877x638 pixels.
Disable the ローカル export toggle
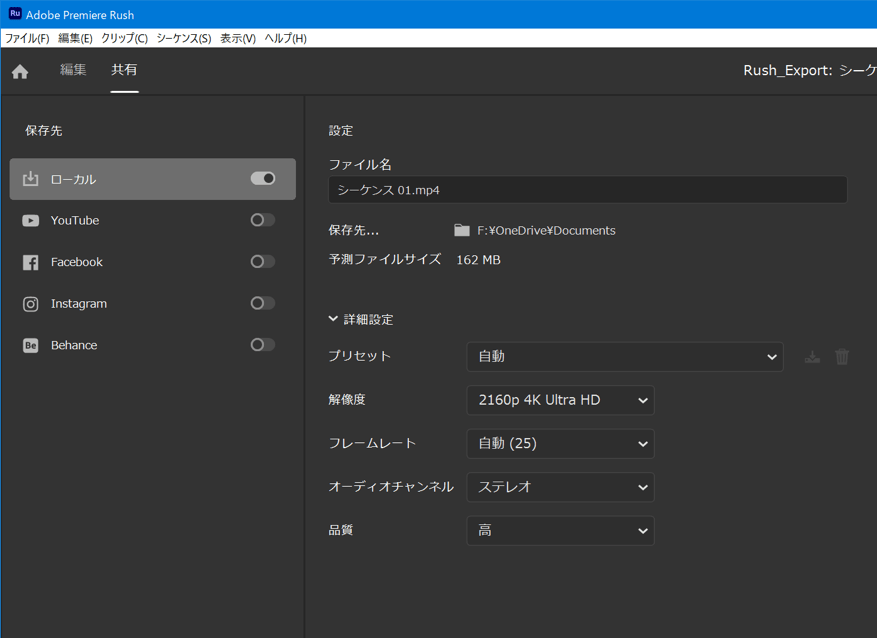coord(263,178)
